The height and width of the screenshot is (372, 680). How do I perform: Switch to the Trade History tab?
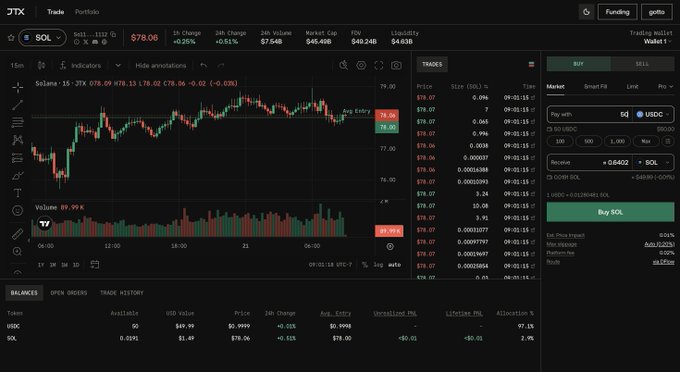point(122,293)
